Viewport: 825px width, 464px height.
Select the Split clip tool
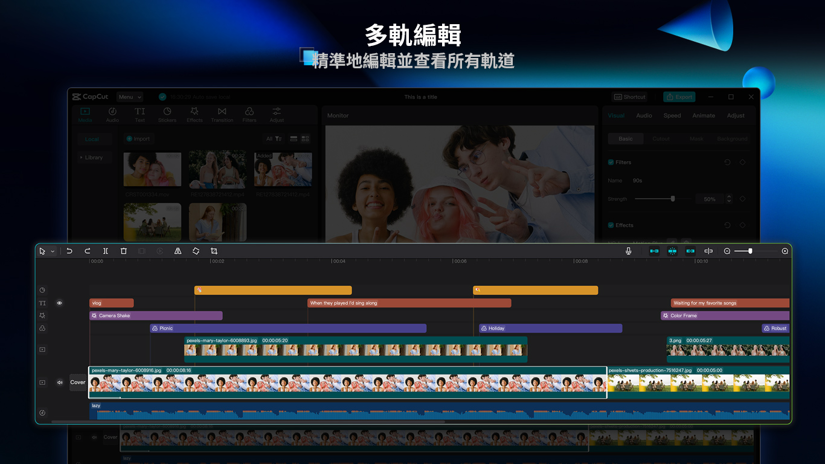point(105,251)
